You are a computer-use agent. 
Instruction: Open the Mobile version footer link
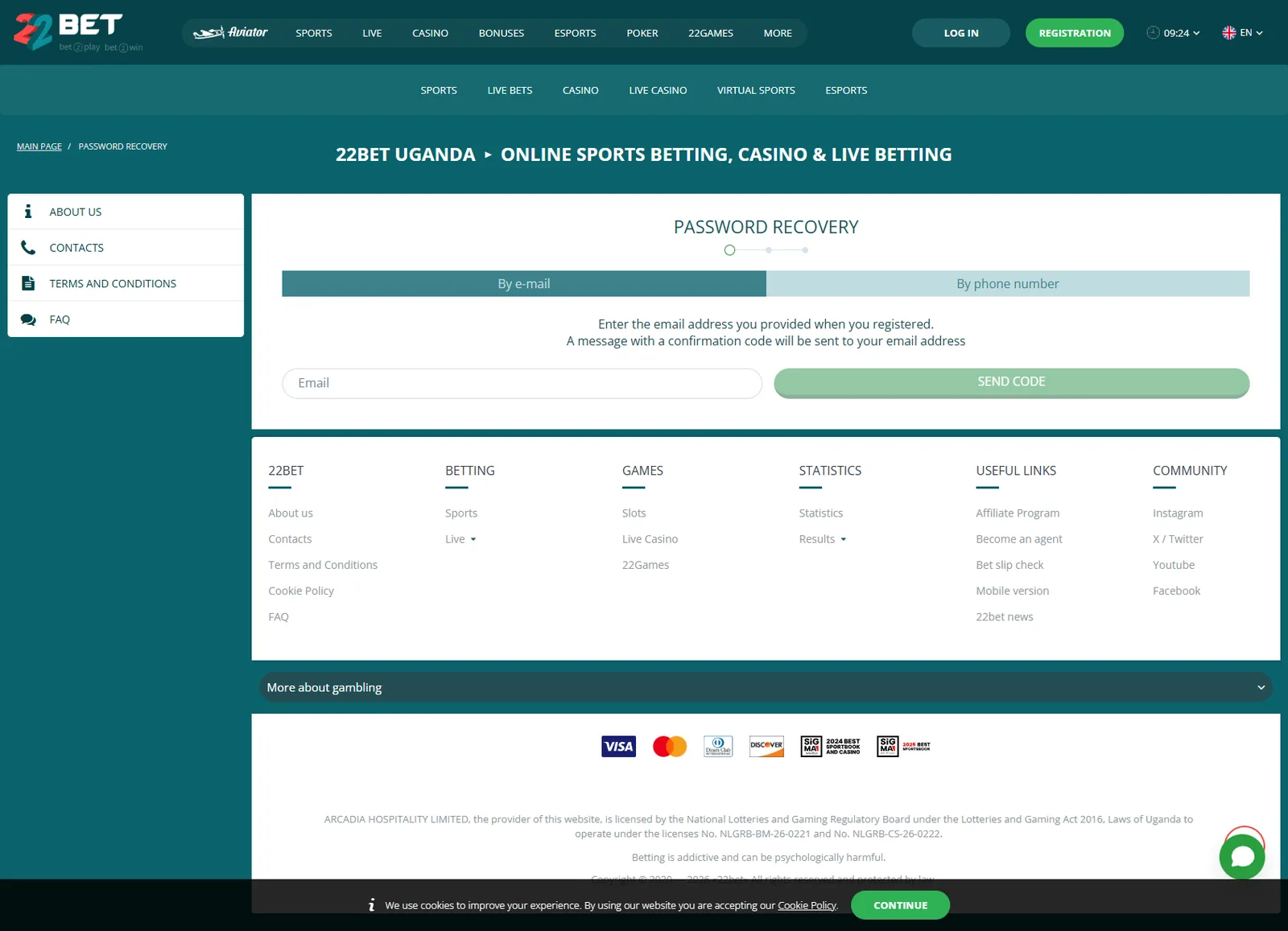tap(1013, 591)
